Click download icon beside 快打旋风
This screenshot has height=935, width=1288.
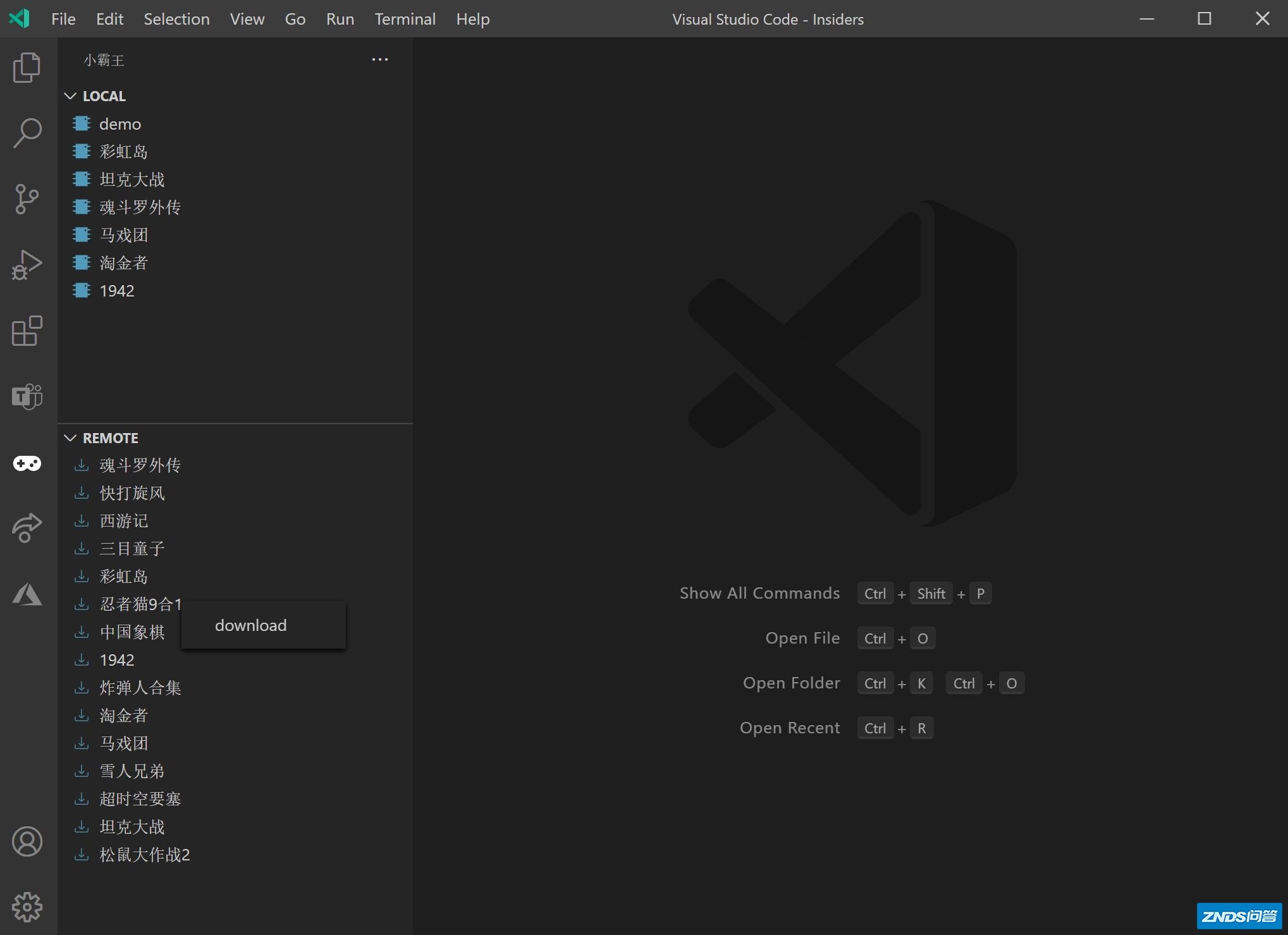pos(82,492)
